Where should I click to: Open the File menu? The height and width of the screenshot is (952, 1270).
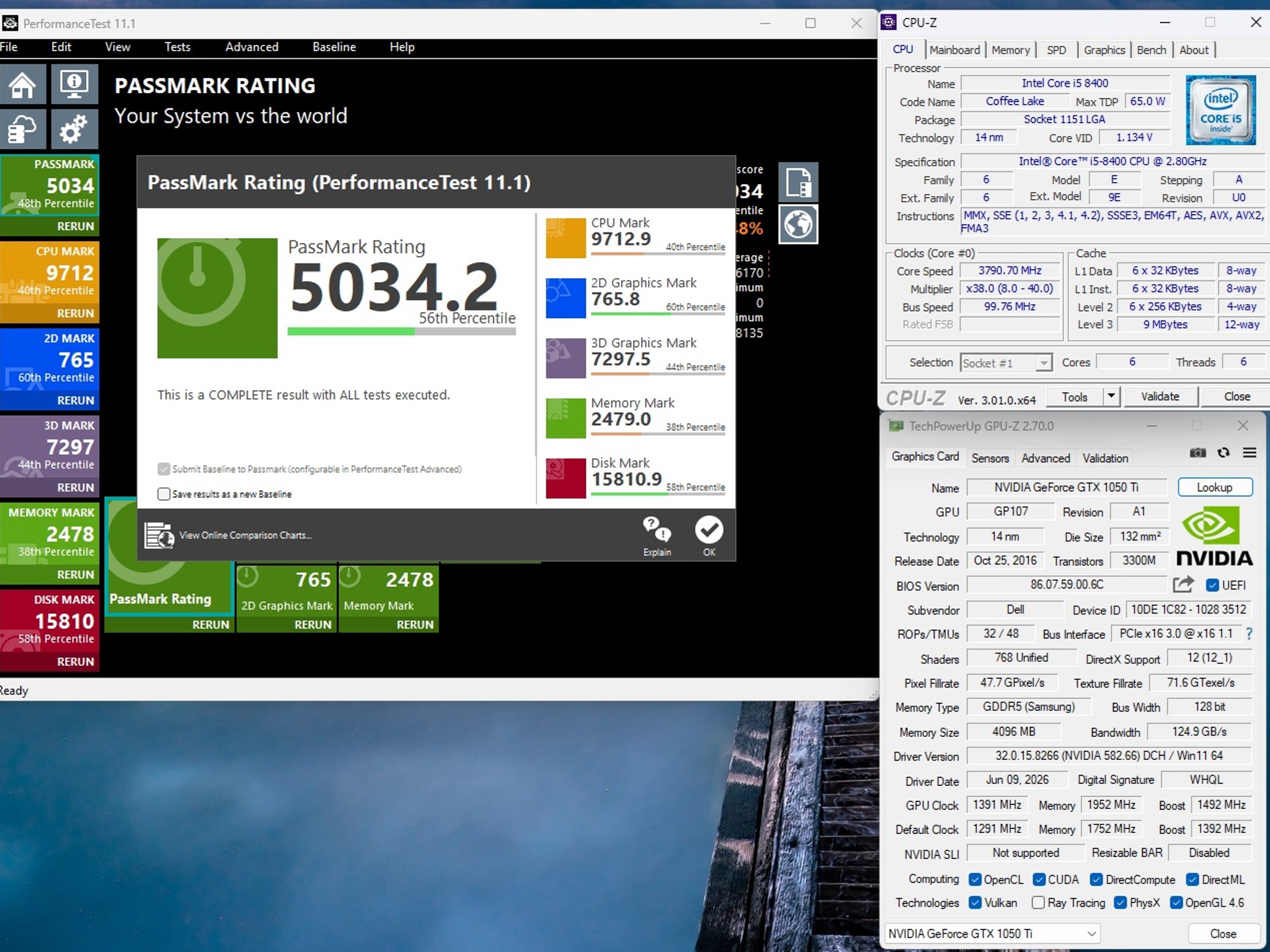(9, 47)
